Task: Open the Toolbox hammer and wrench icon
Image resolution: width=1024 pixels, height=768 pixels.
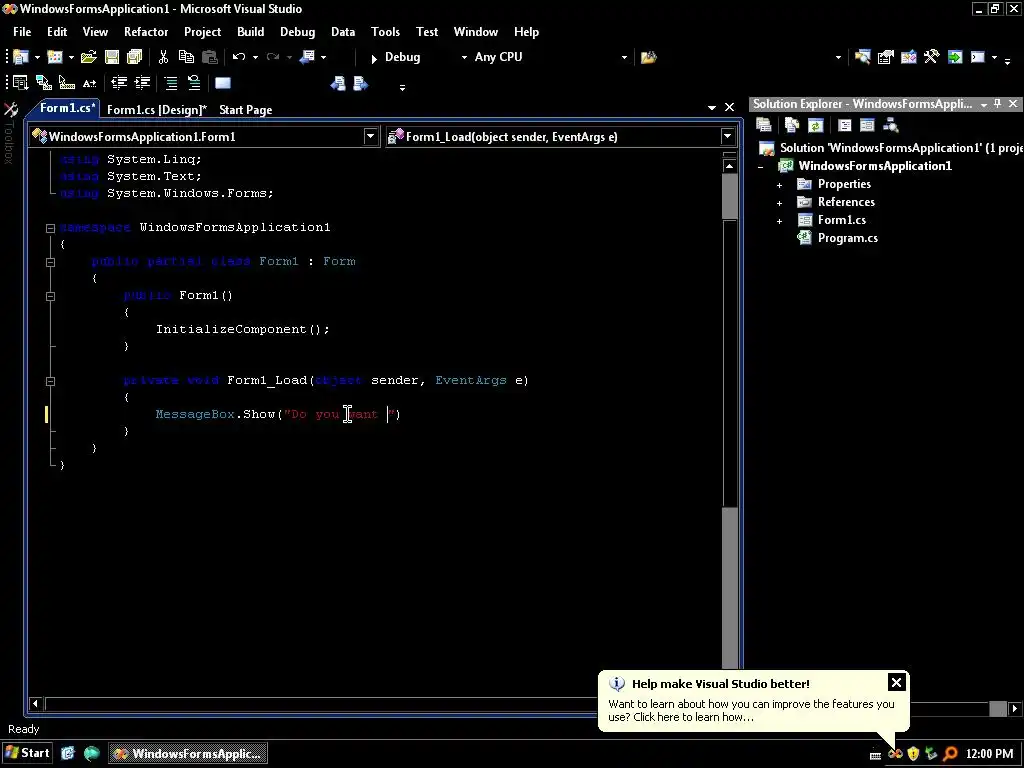Action: [x=931, y=57]
